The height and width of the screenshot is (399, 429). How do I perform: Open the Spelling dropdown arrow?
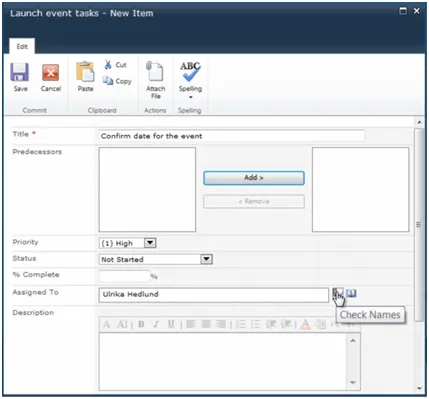pyautogui.click(x=191, y=97)
